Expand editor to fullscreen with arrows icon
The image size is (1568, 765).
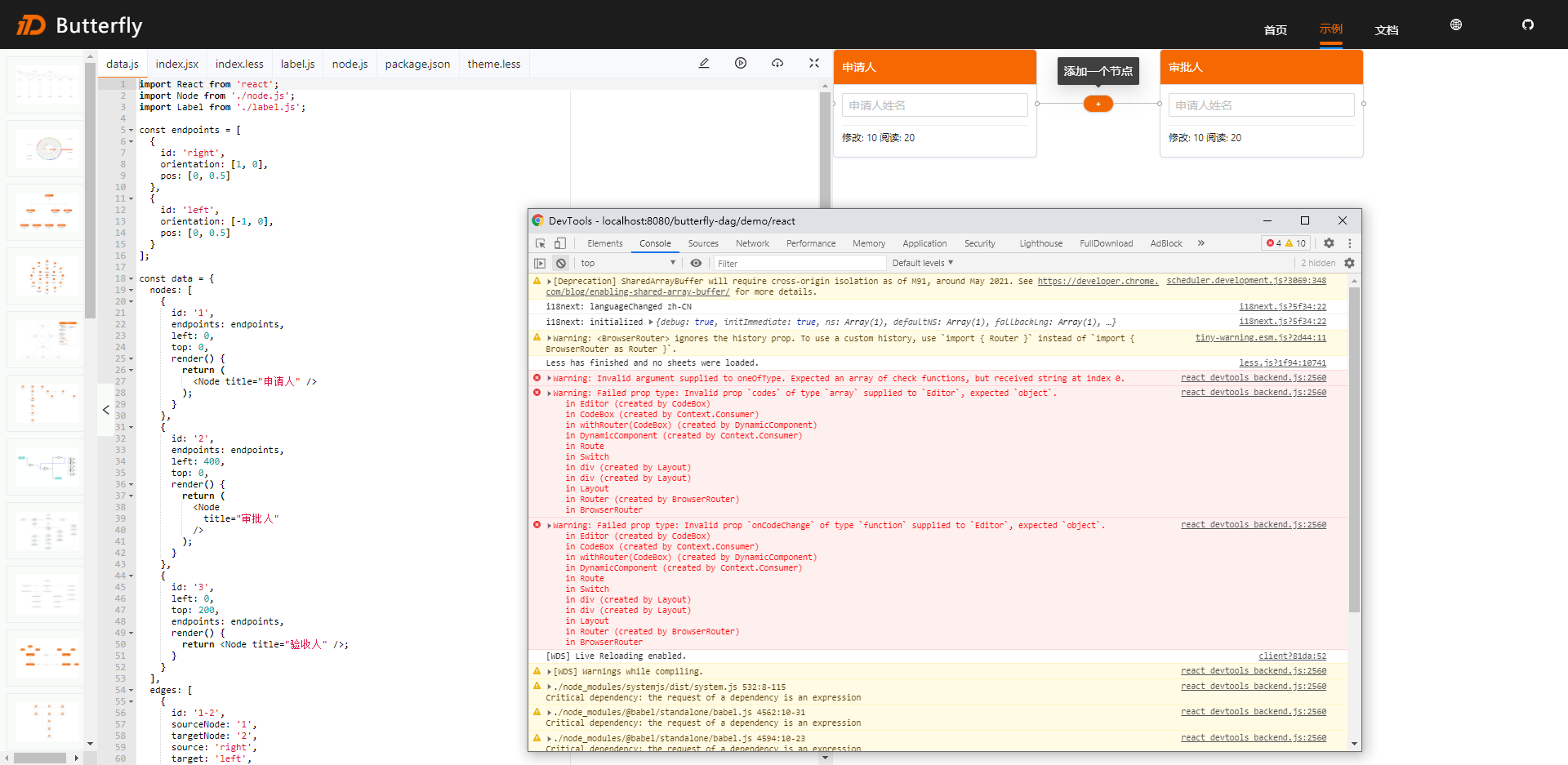[x=813, y=63]
